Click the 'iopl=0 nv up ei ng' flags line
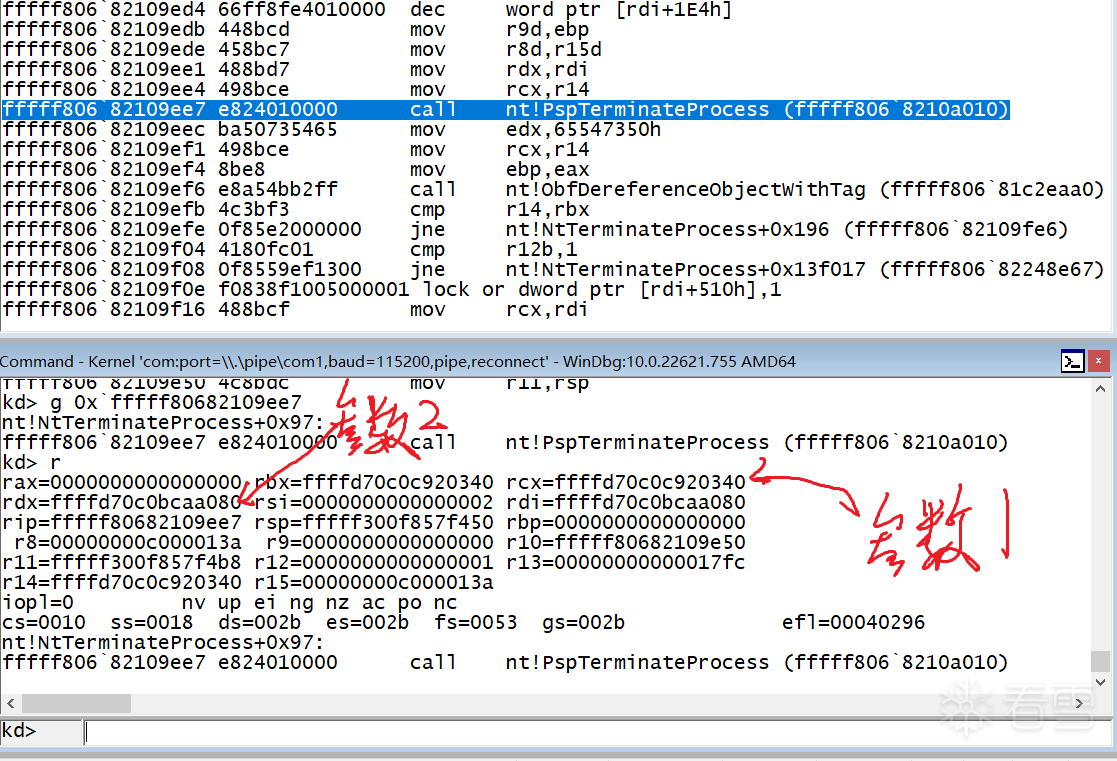 229,601
